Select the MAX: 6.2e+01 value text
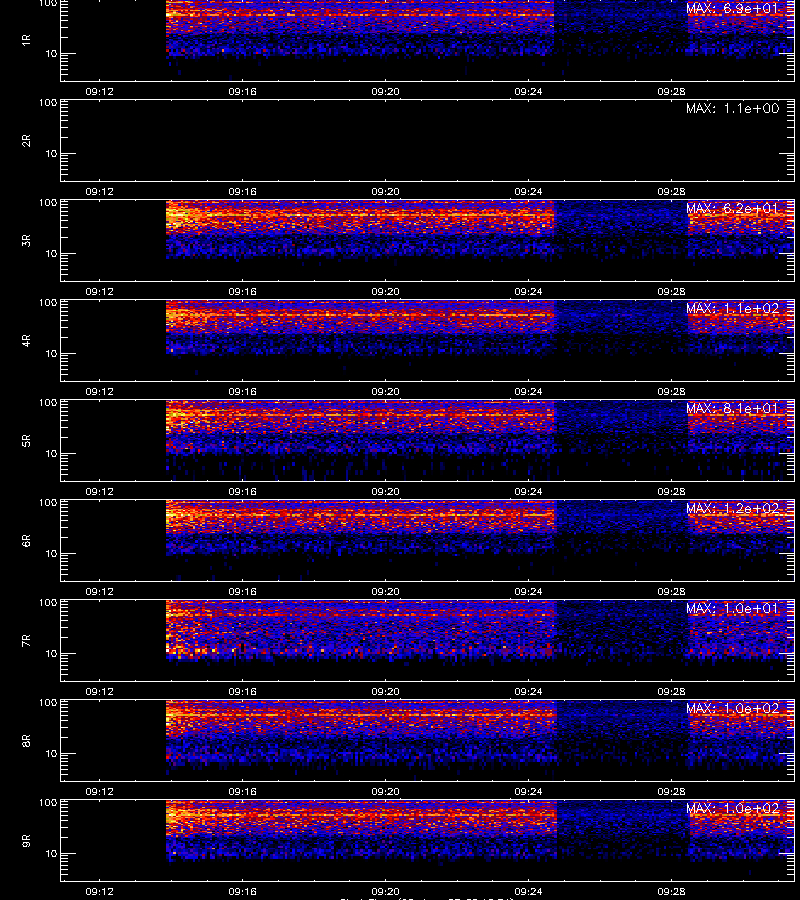The image size is (800, 900). coord(732,208)
